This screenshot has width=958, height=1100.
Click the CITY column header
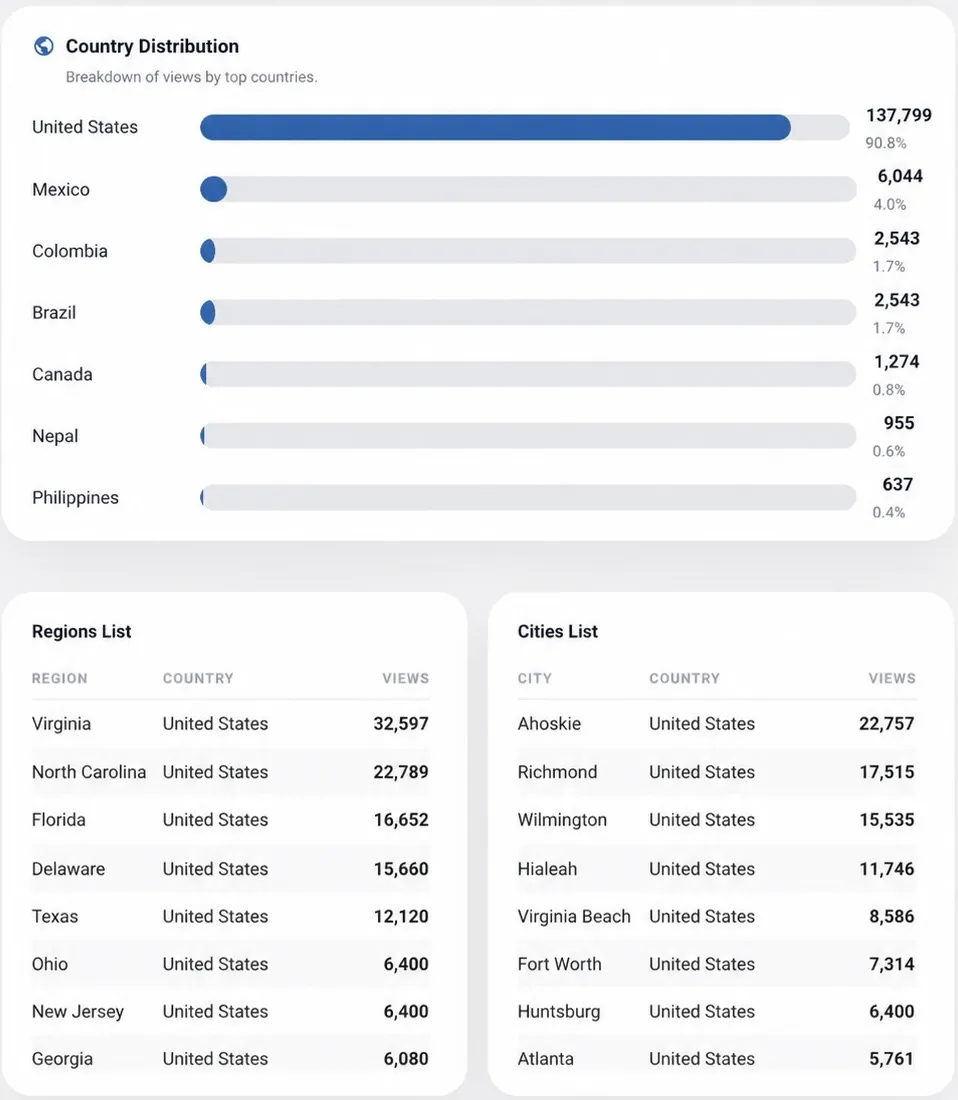pyautogui.click(x=534, y=678)
